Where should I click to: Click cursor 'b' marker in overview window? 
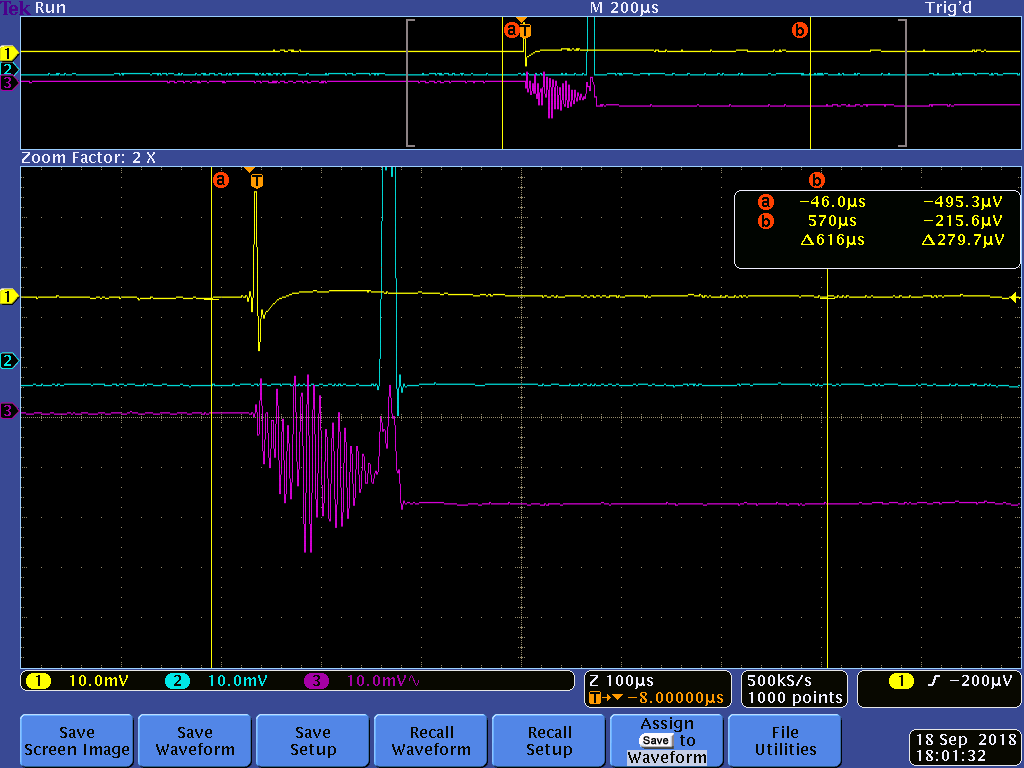click(x=799, y=29)
